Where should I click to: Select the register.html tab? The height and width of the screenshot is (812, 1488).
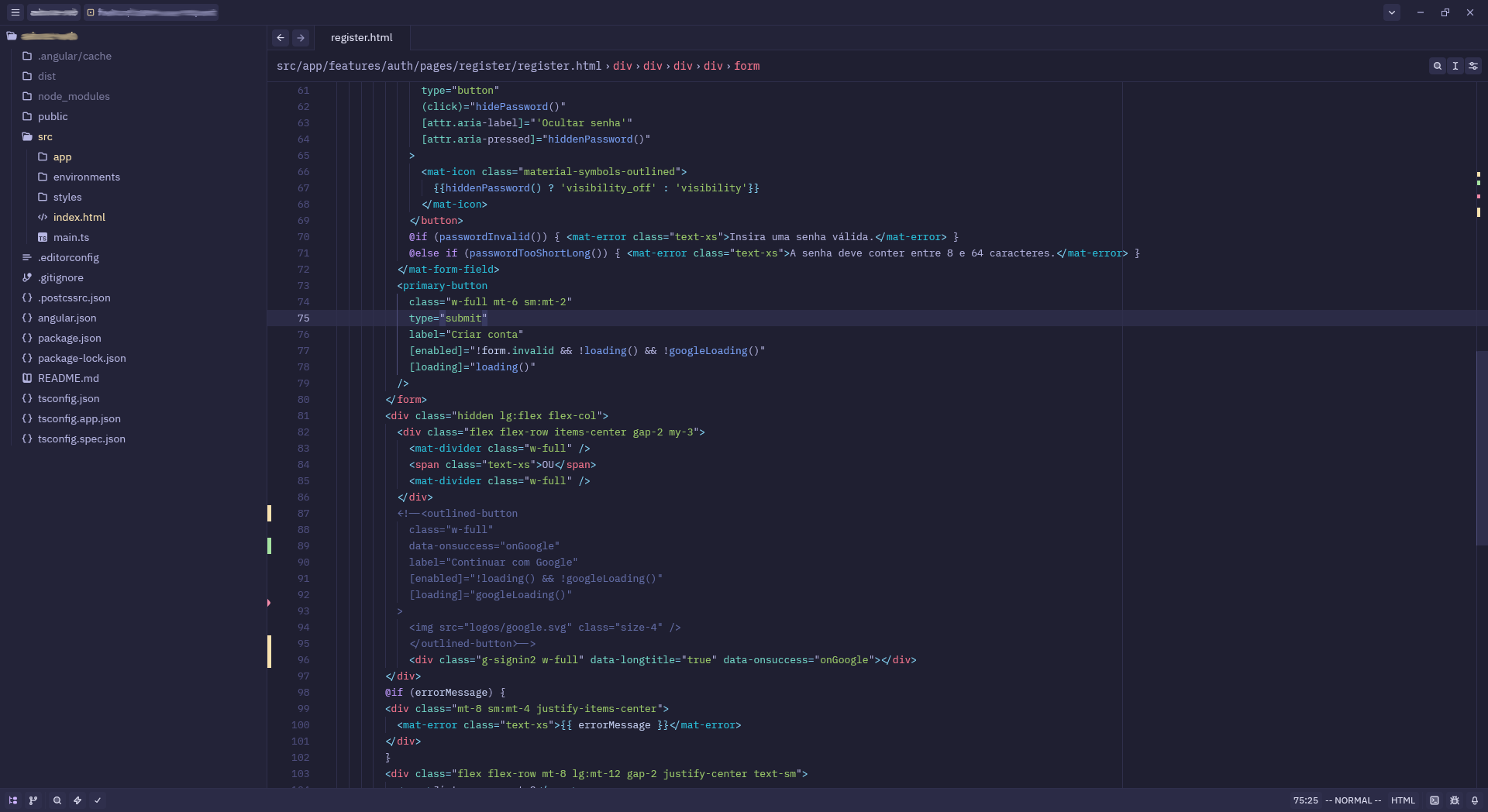[361, 37]
